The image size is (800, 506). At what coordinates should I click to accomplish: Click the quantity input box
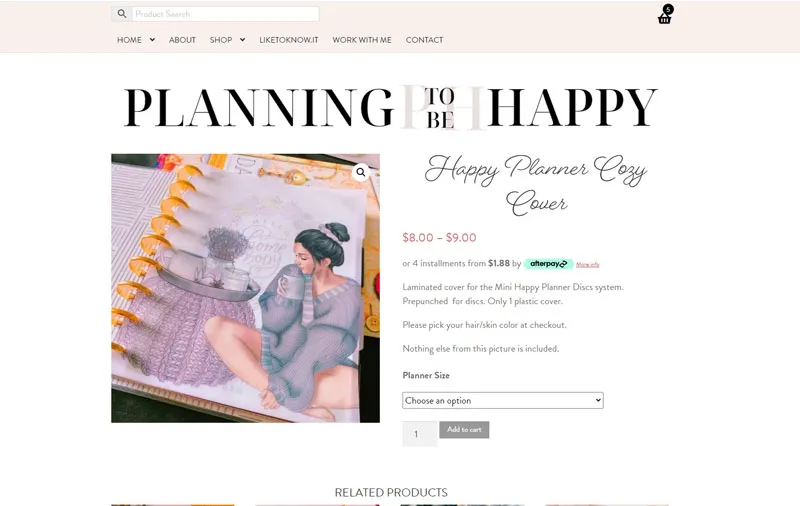[x=419, y=434]
